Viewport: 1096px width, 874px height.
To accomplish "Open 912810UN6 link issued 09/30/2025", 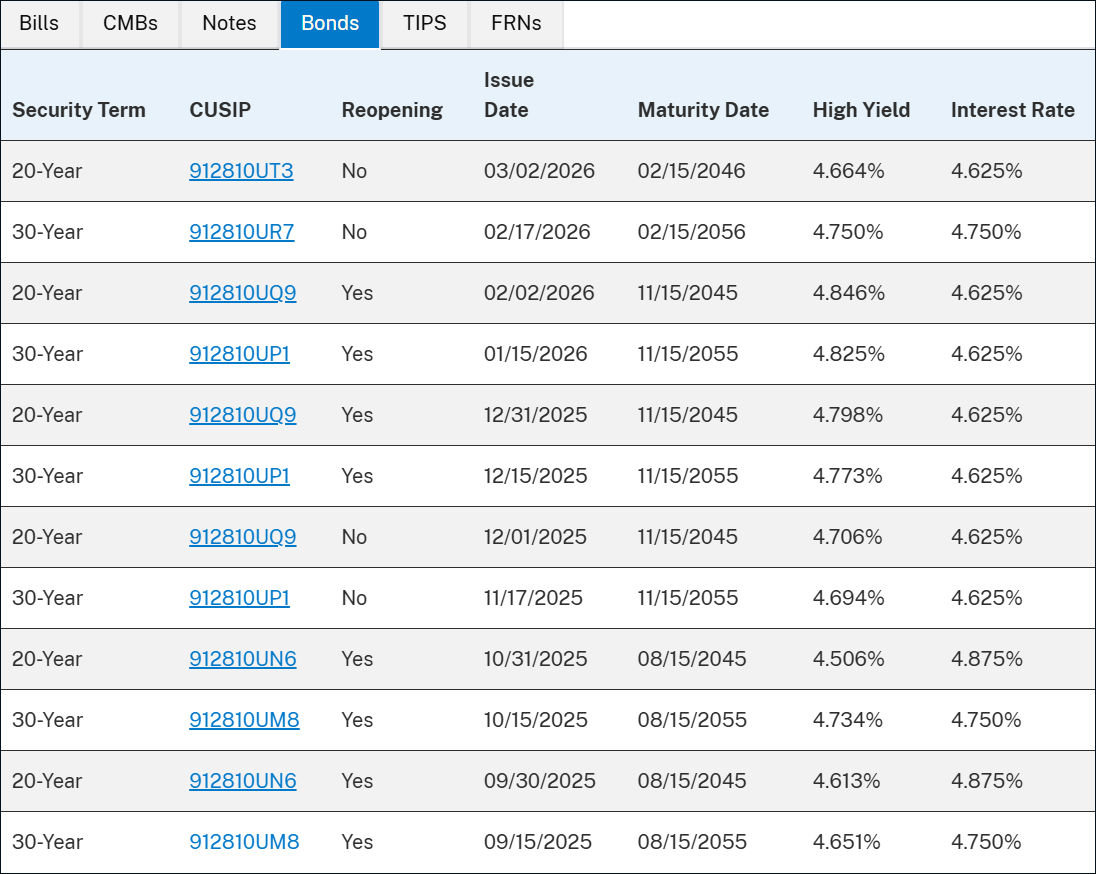I will click(x=242, y=781).
